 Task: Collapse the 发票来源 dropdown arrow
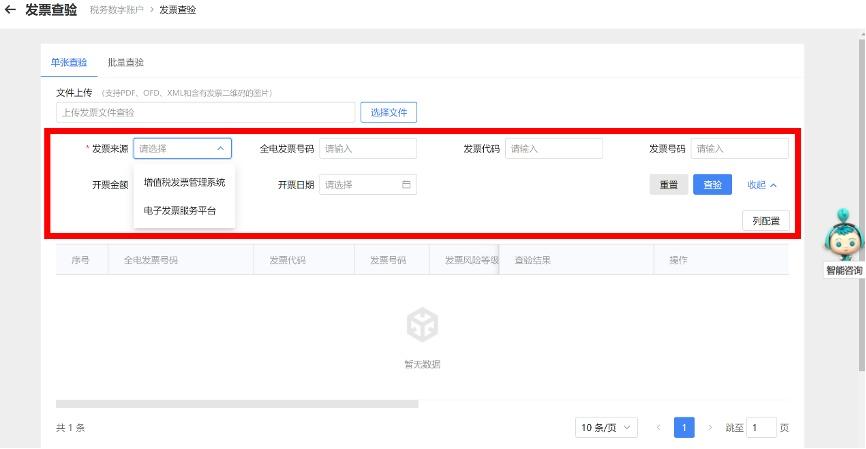220,149
